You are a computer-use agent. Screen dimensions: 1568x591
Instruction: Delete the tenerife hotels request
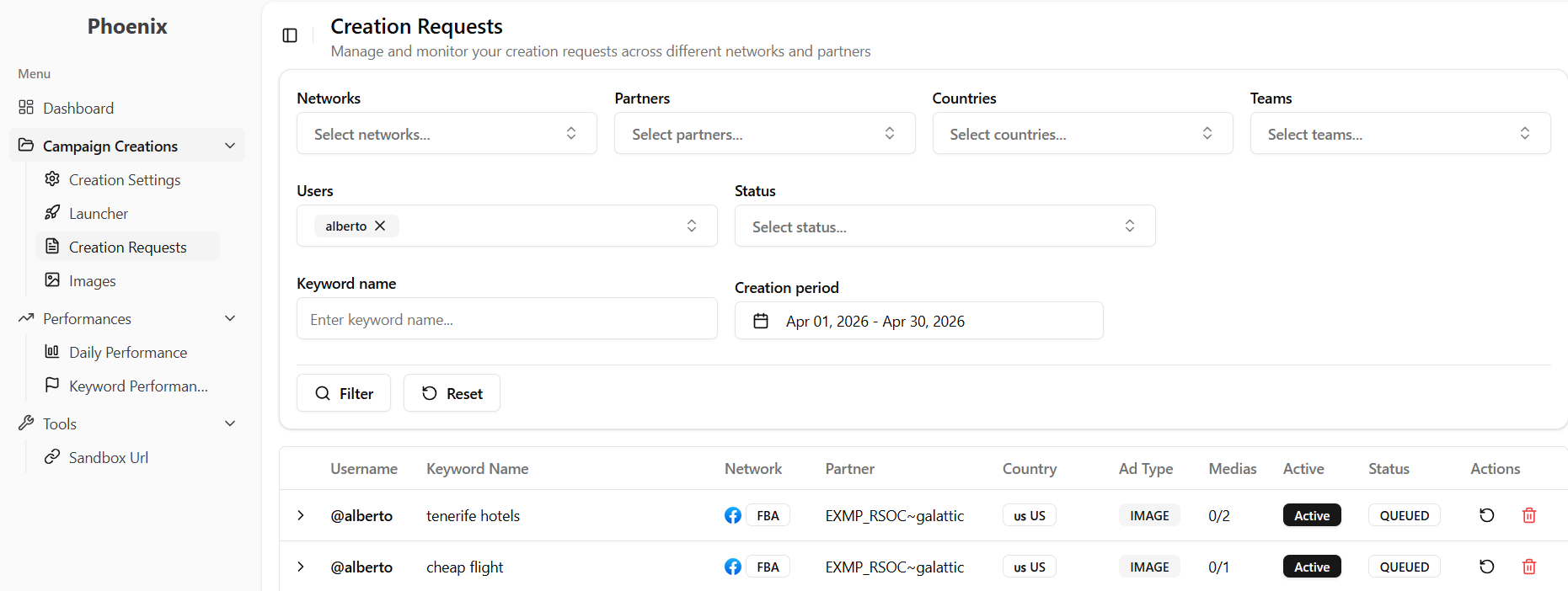pyautogui.click(x=1528, y=515)
